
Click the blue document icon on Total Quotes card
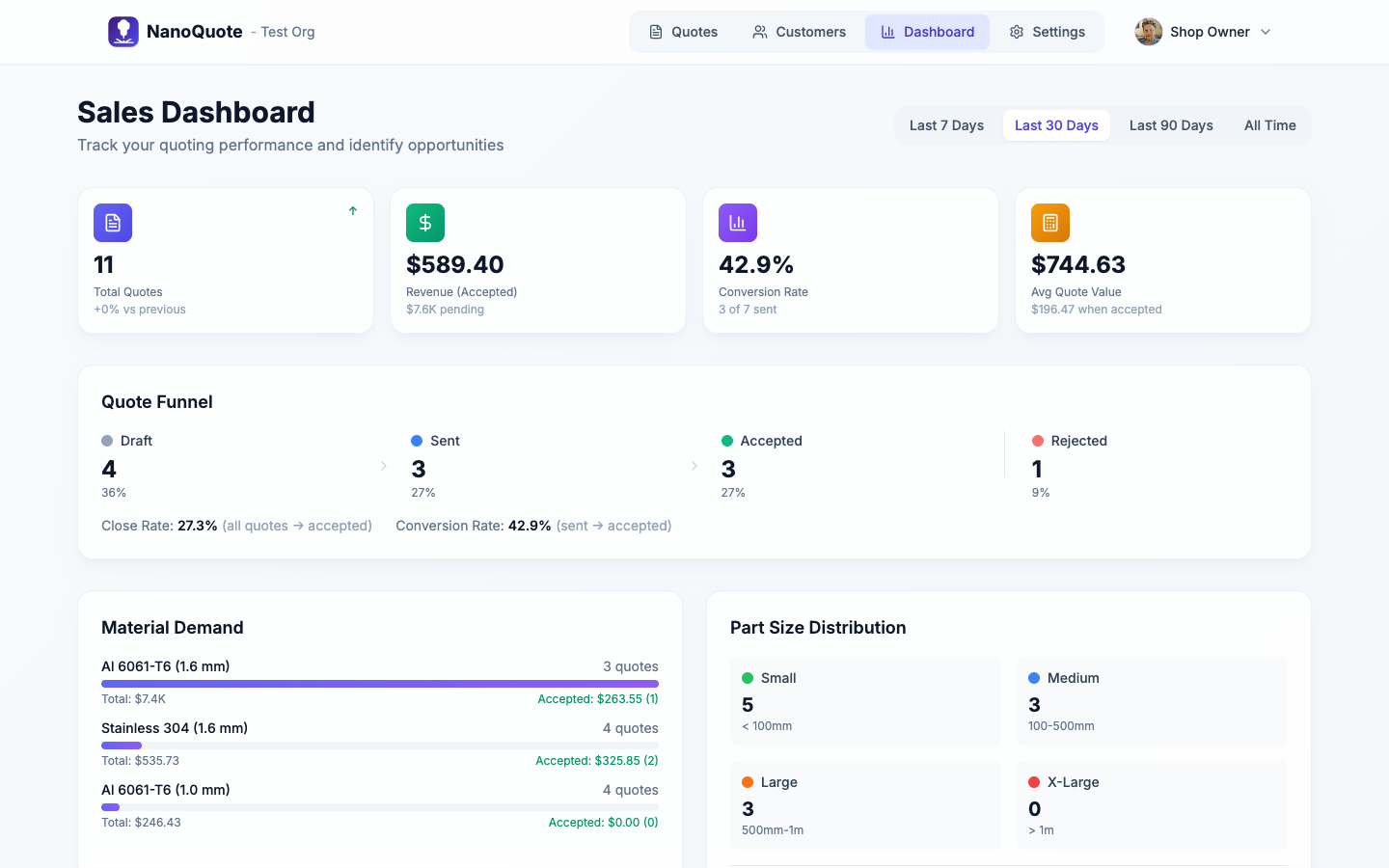tap(113, 223)
